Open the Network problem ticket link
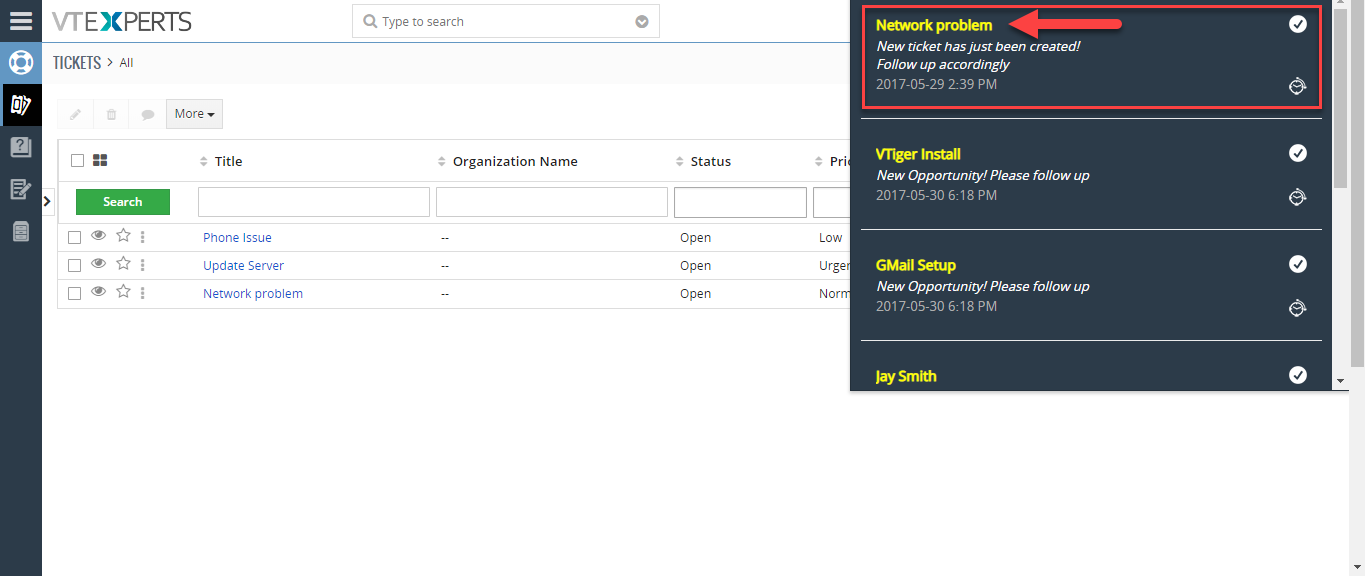Image resolution: width=1365 pixels, height=576 pixels. click(x=253, y=294)
